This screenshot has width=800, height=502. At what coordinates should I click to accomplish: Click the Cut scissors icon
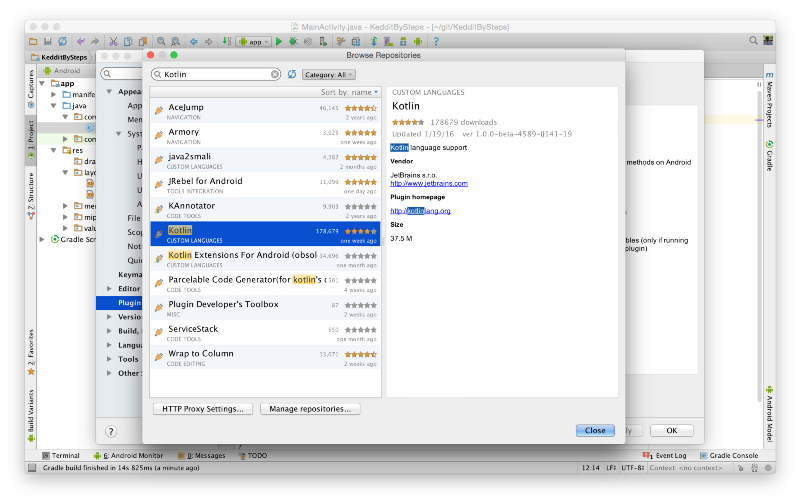(113, 41)
